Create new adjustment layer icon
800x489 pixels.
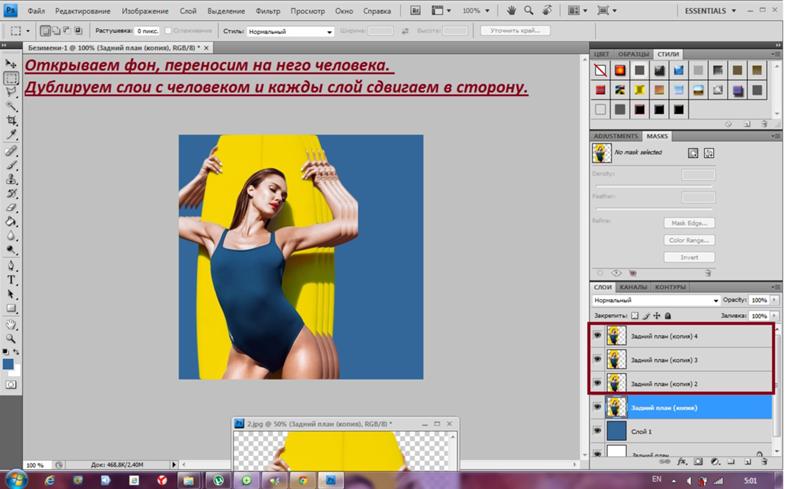[715, 461]
